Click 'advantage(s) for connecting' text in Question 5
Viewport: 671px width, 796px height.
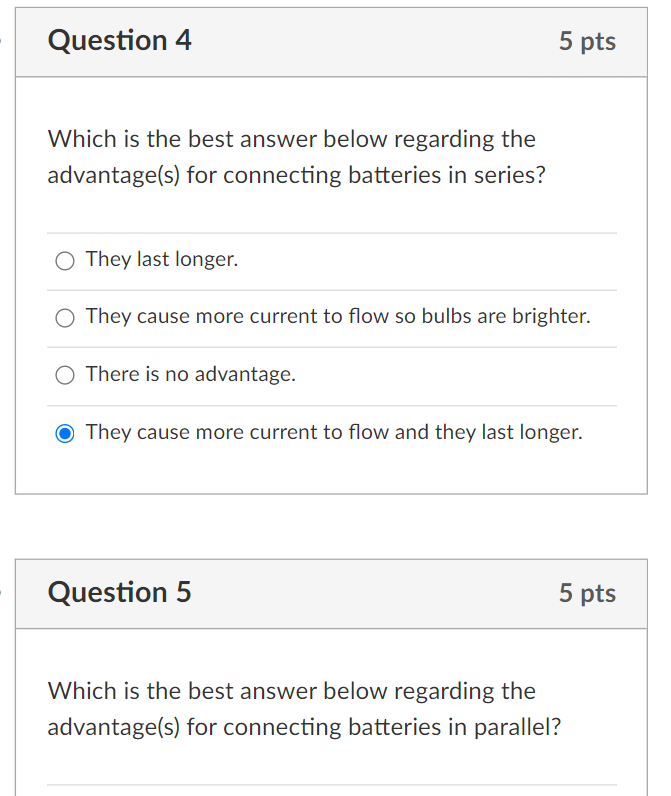click(x=194, y=727)
